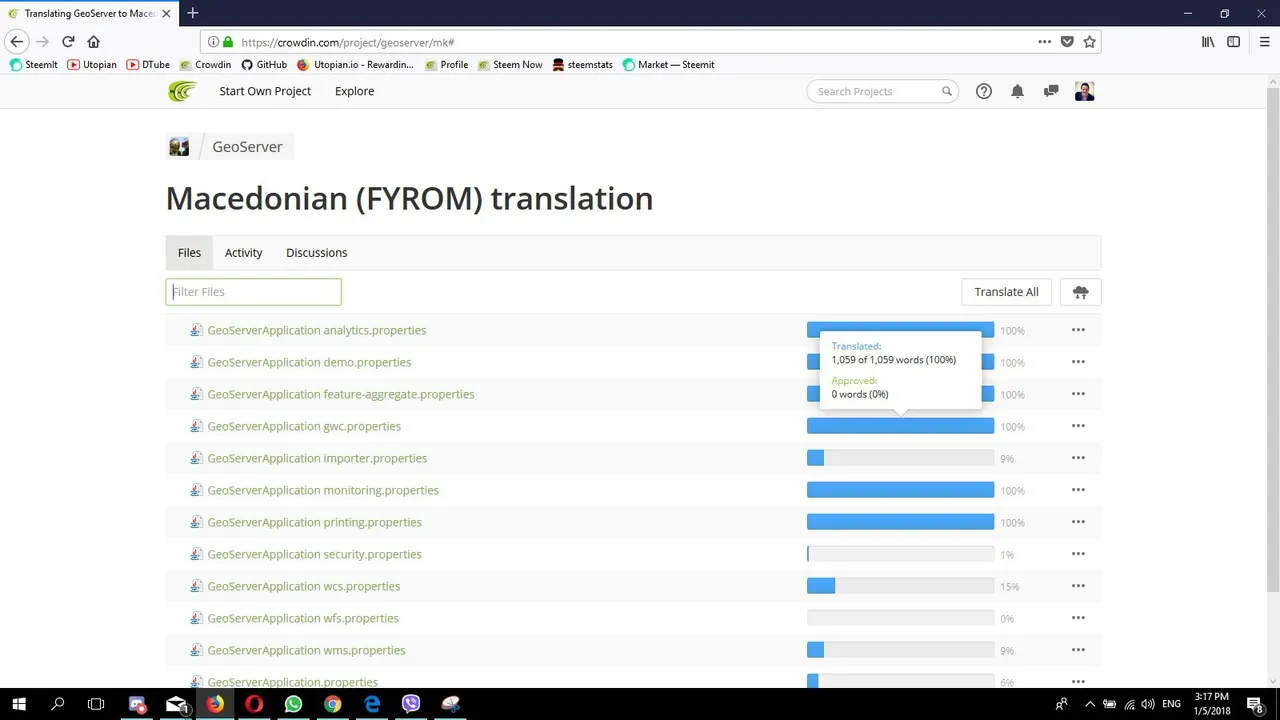The height and width of the screenshot is (720, 1280).
Task: Go back with the browser back arrow
Action: [x=17, y=42]
